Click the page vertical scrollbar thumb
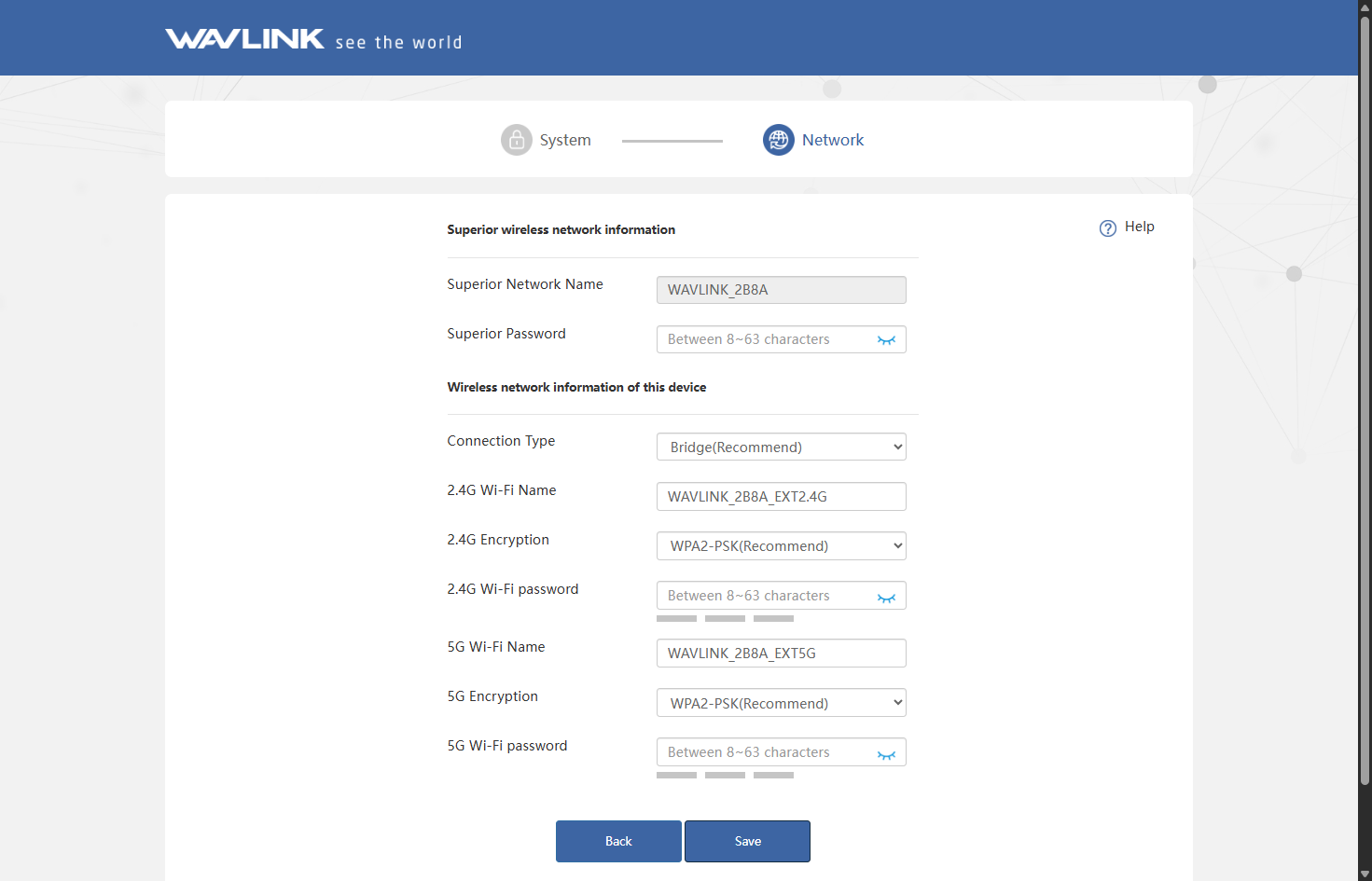1372x881 pixels. pyautogui.click(x=1365, y=401)
